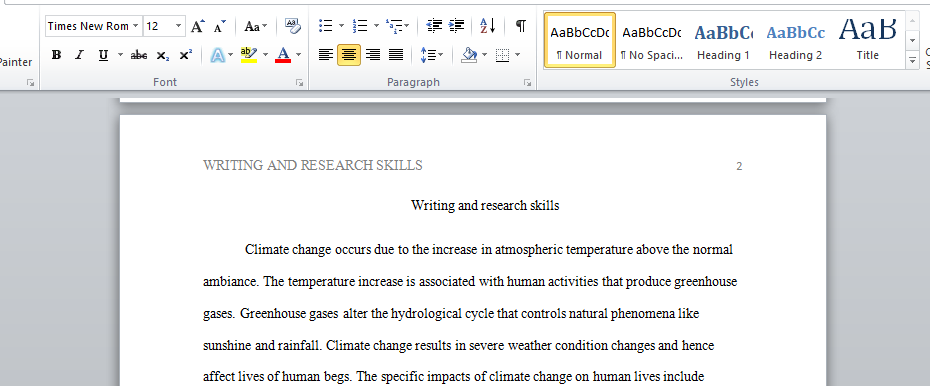Apply the Heading 1 style

pos(723,40)
